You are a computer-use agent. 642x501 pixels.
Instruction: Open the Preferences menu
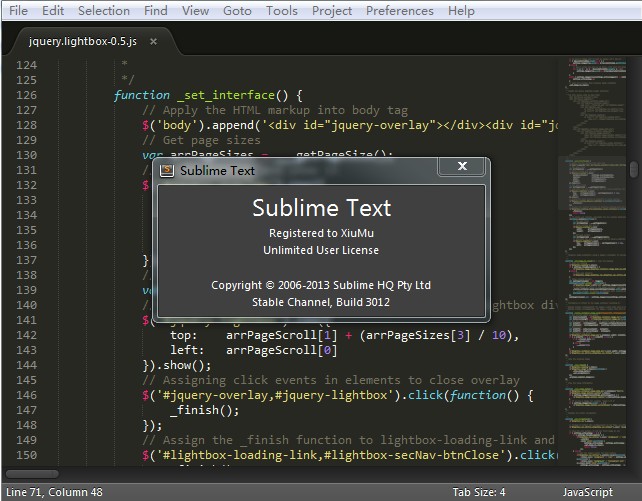400,11
